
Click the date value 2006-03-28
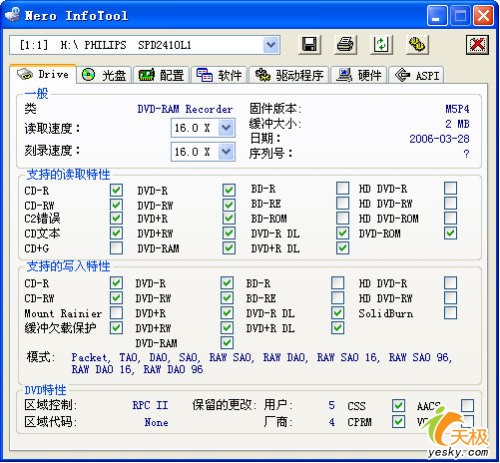(439, 139)
